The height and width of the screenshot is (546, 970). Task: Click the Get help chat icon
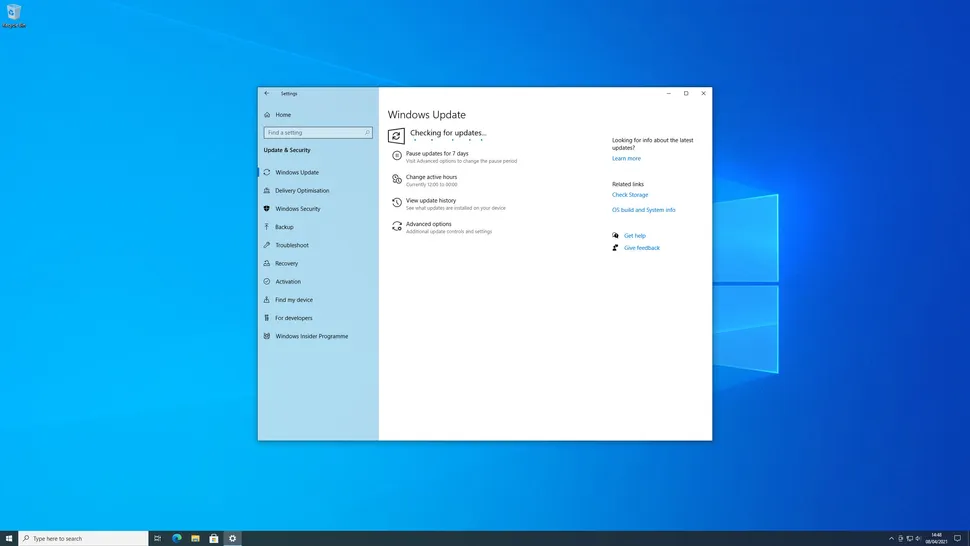(615, 236)
